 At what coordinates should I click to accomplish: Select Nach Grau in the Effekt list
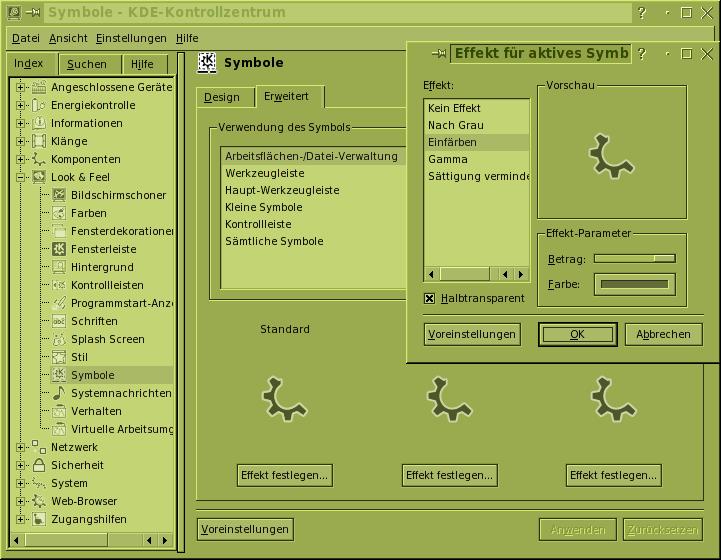tap(476, 125)
